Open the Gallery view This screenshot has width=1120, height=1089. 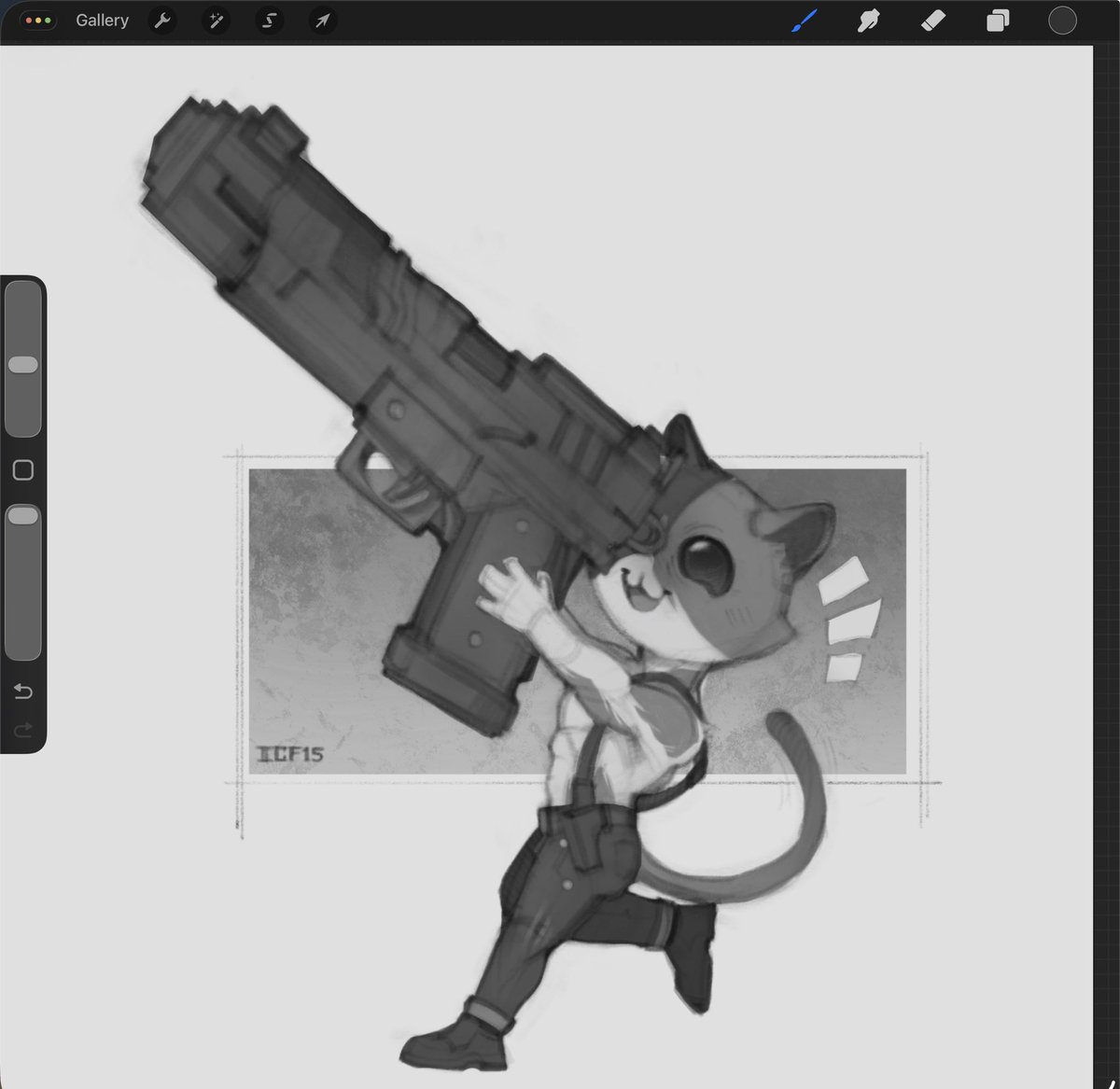[x=102, y=21]
